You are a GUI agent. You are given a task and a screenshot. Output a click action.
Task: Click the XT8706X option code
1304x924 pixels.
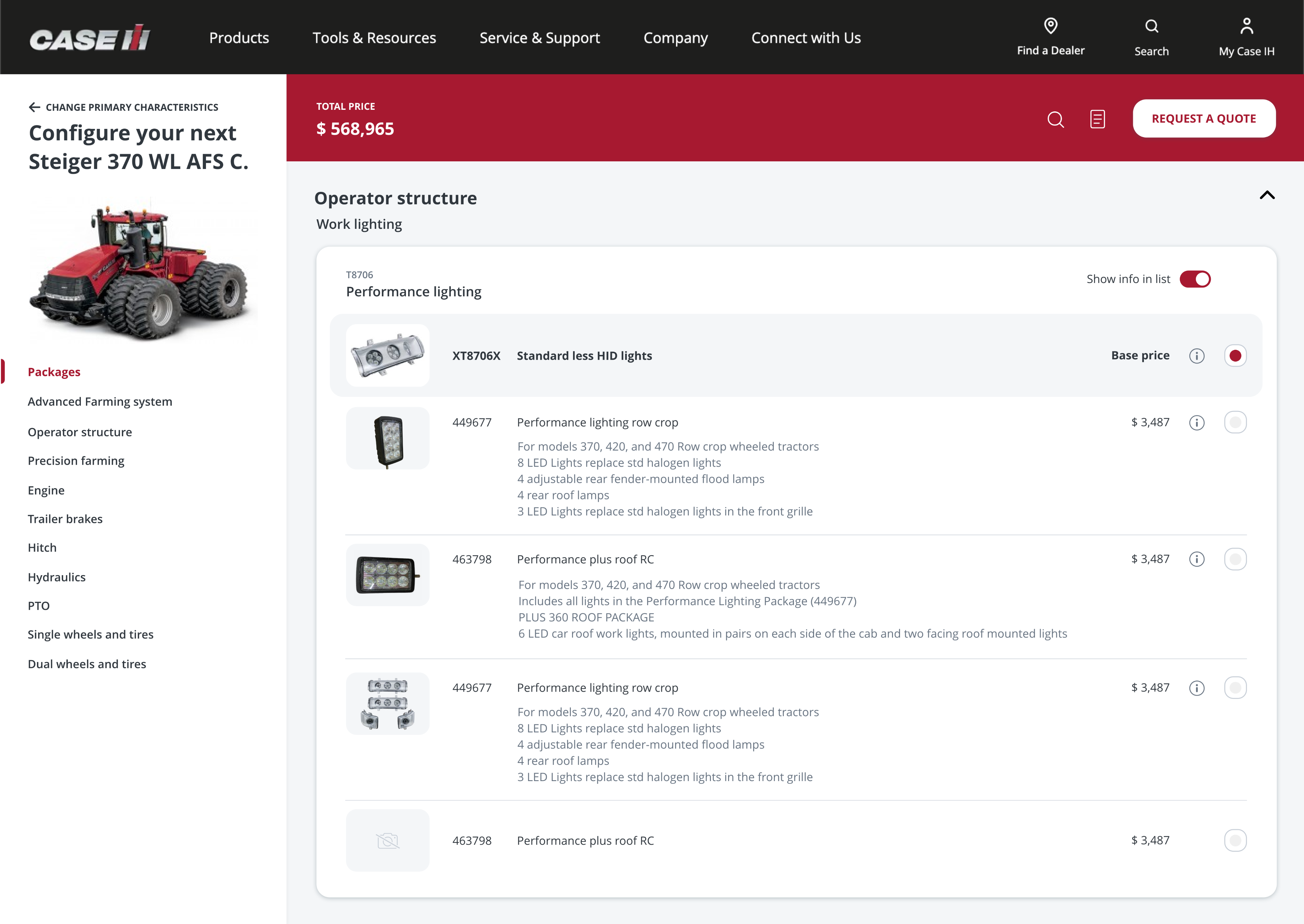(x=476, y=356)
